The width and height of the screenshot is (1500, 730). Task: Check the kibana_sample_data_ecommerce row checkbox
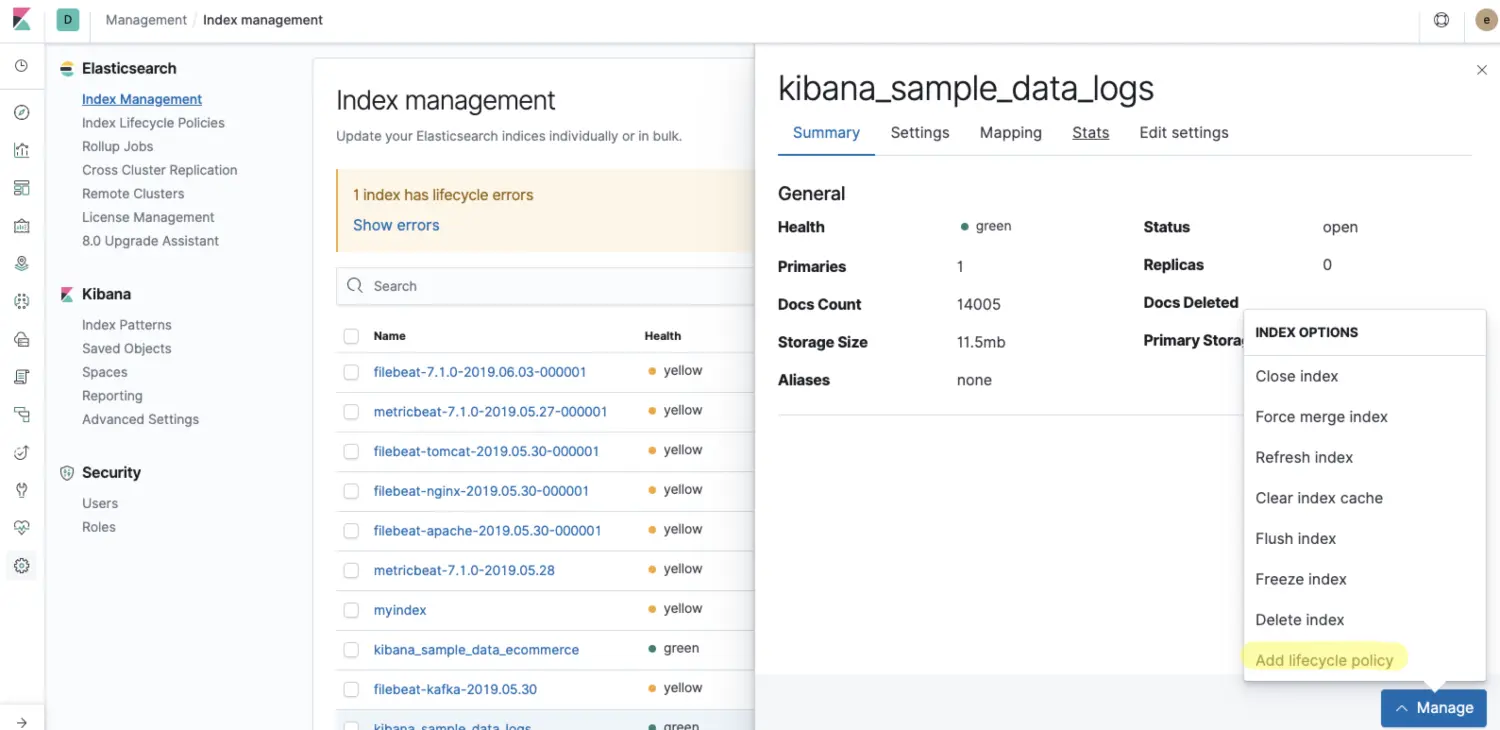coord(351,650)
